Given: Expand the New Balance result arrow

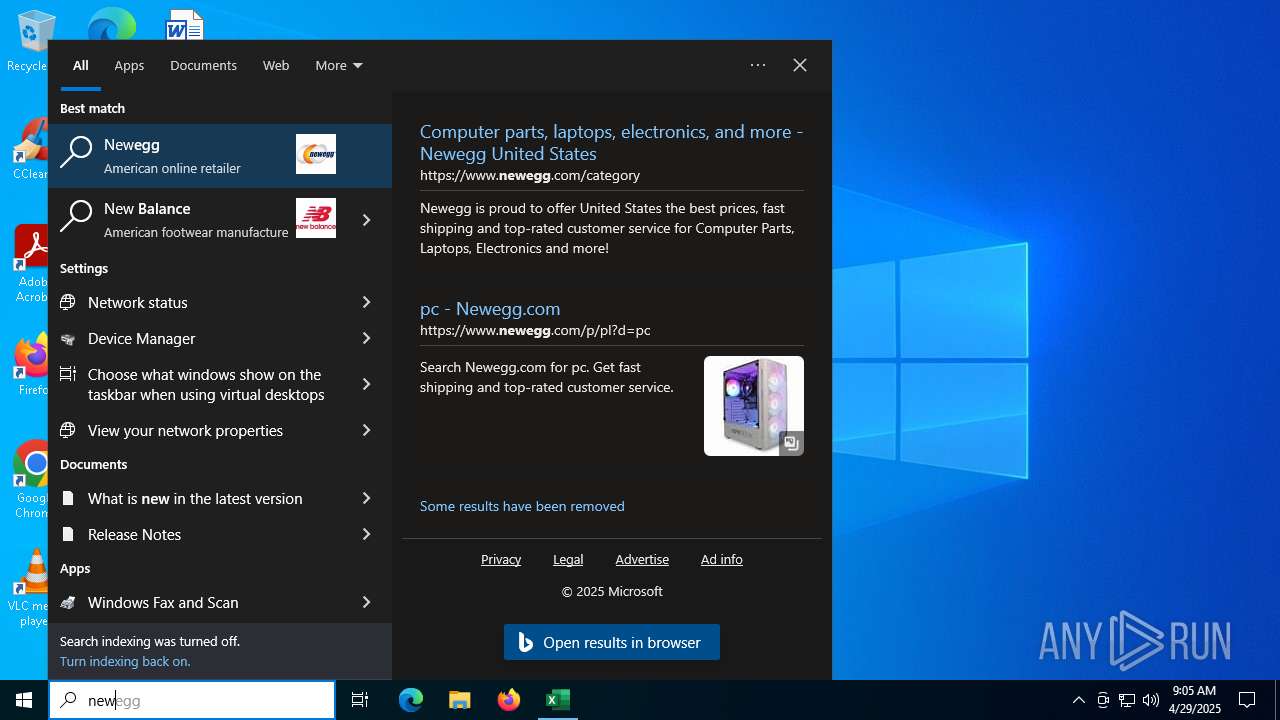Looking at the screenshot, I should tap(367, 219).
